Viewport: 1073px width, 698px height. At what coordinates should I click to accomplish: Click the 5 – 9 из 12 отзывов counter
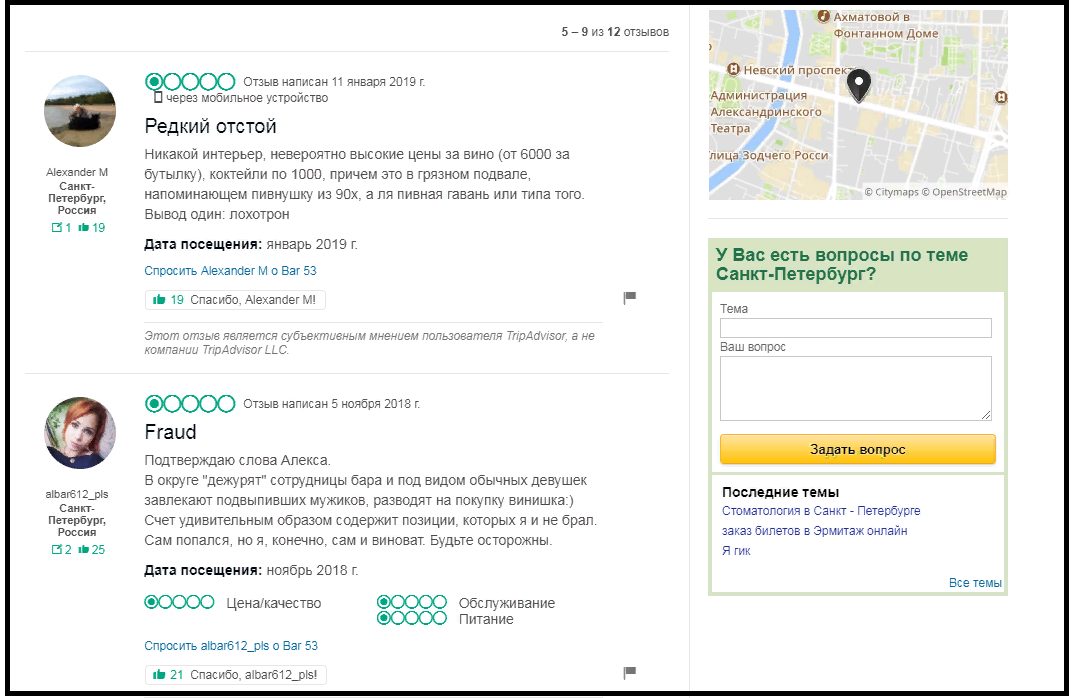615,32
